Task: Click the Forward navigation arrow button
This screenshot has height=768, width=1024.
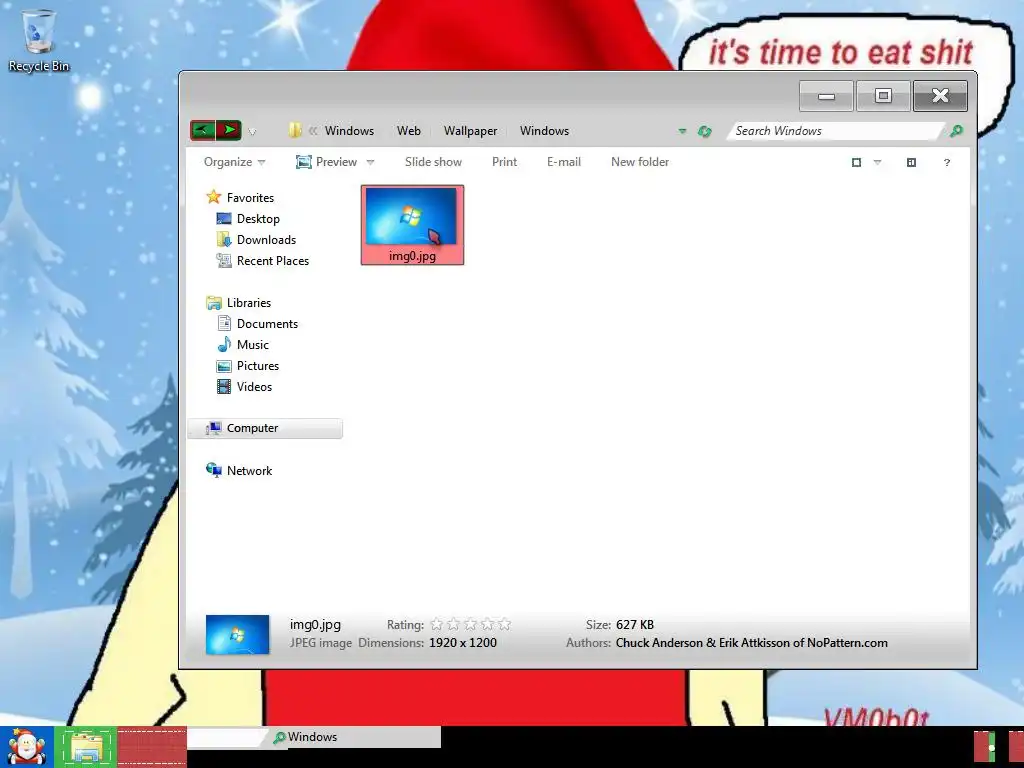Action: tap(229, 130)
